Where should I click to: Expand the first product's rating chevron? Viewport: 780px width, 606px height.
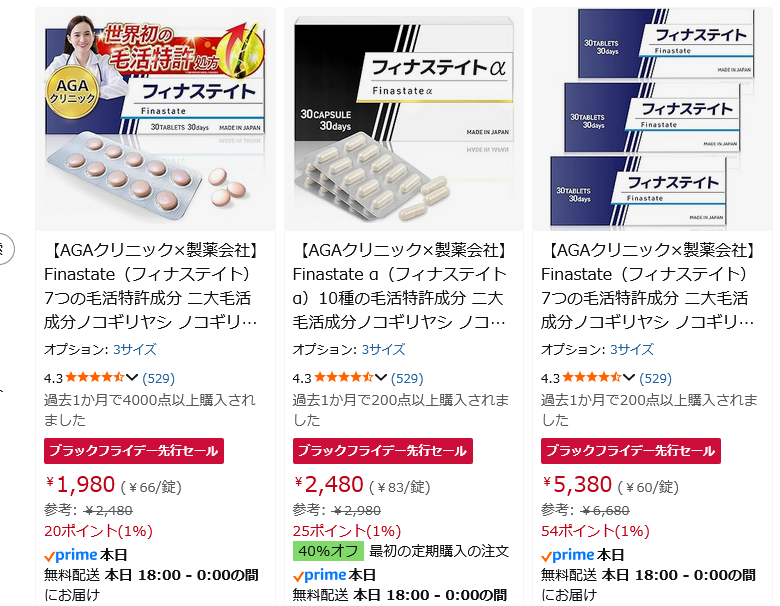click(x=132, y=378)
